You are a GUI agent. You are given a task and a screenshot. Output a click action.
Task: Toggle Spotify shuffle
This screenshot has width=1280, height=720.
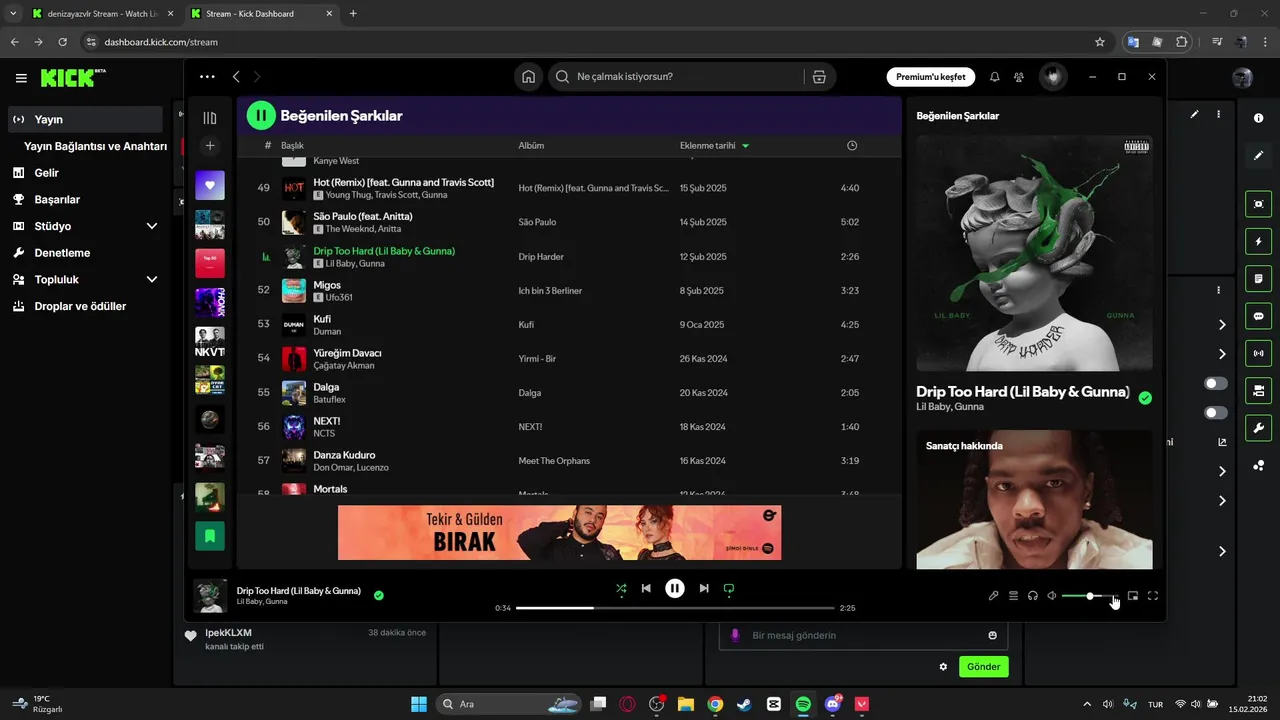621,588
